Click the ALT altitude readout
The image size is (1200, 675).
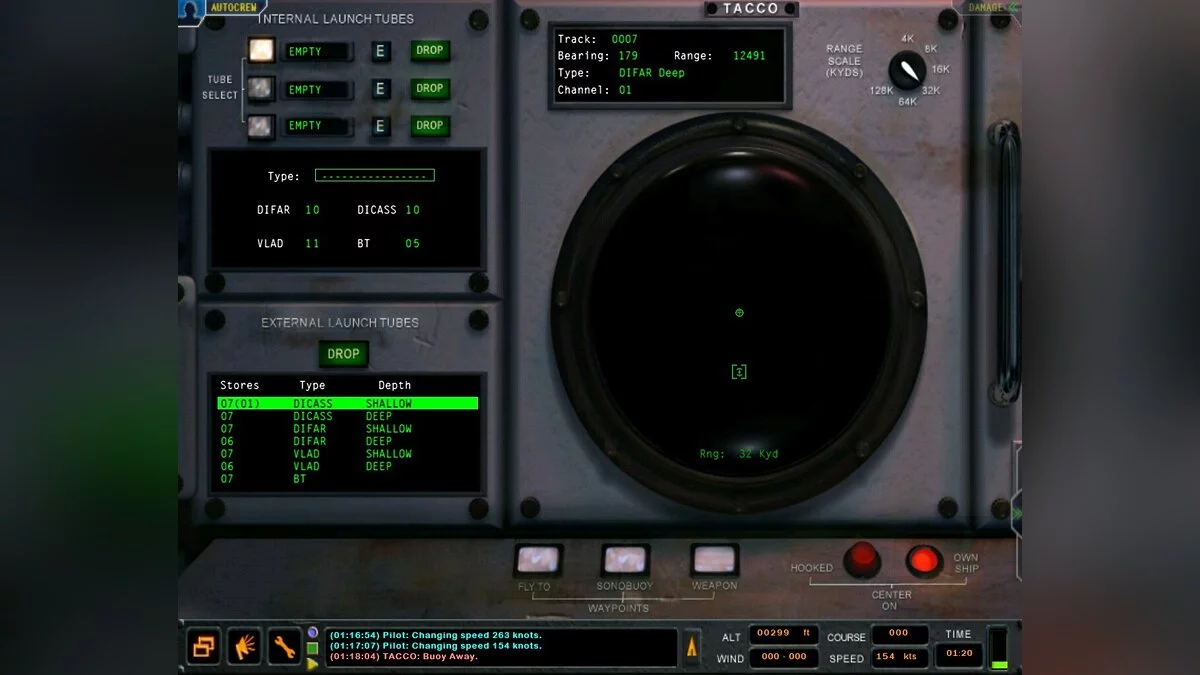784,634
